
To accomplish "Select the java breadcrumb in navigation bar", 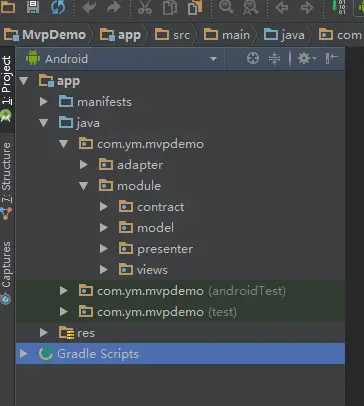I will pyautogui.click(x=284, y=35).
